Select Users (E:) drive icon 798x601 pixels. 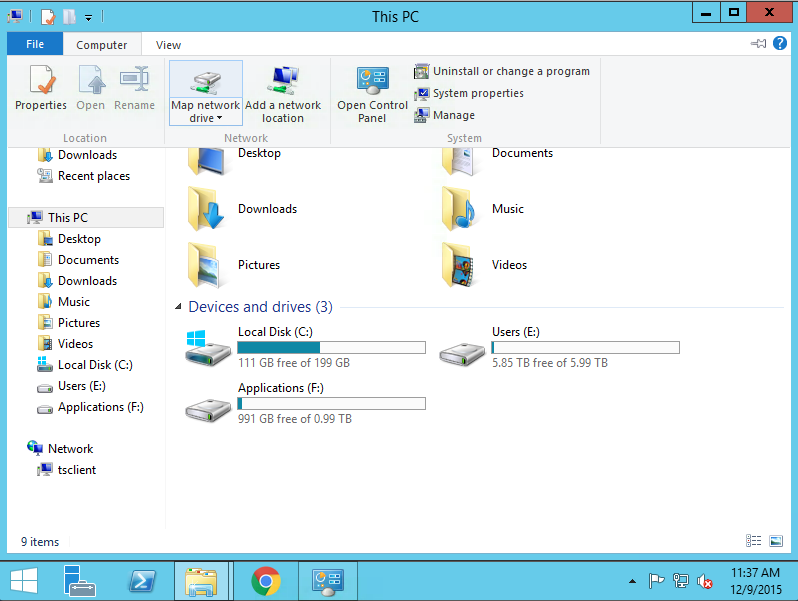(x=462, y=353)
